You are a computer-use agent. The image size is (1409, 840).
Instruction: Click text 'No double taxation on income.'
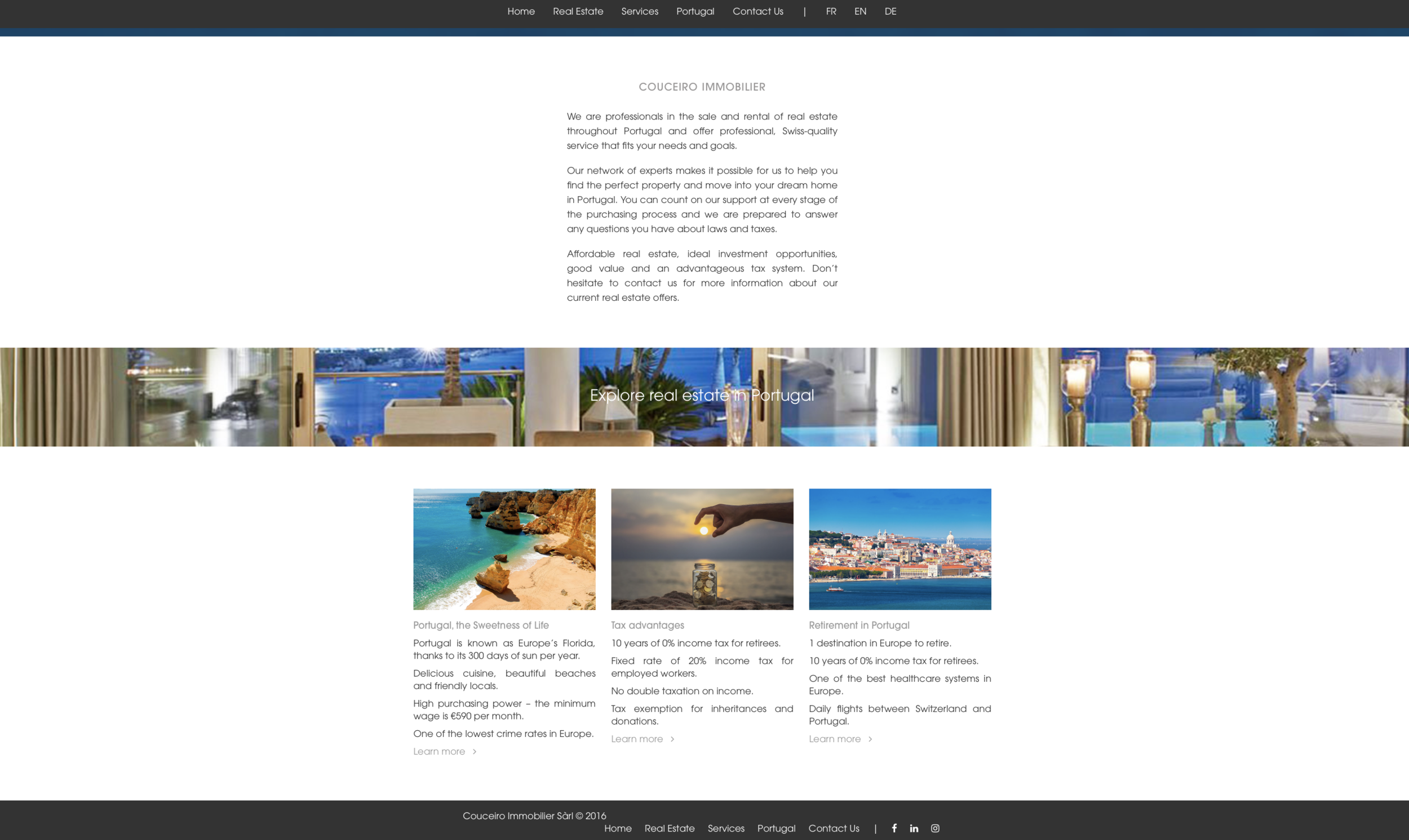[682, 691]
